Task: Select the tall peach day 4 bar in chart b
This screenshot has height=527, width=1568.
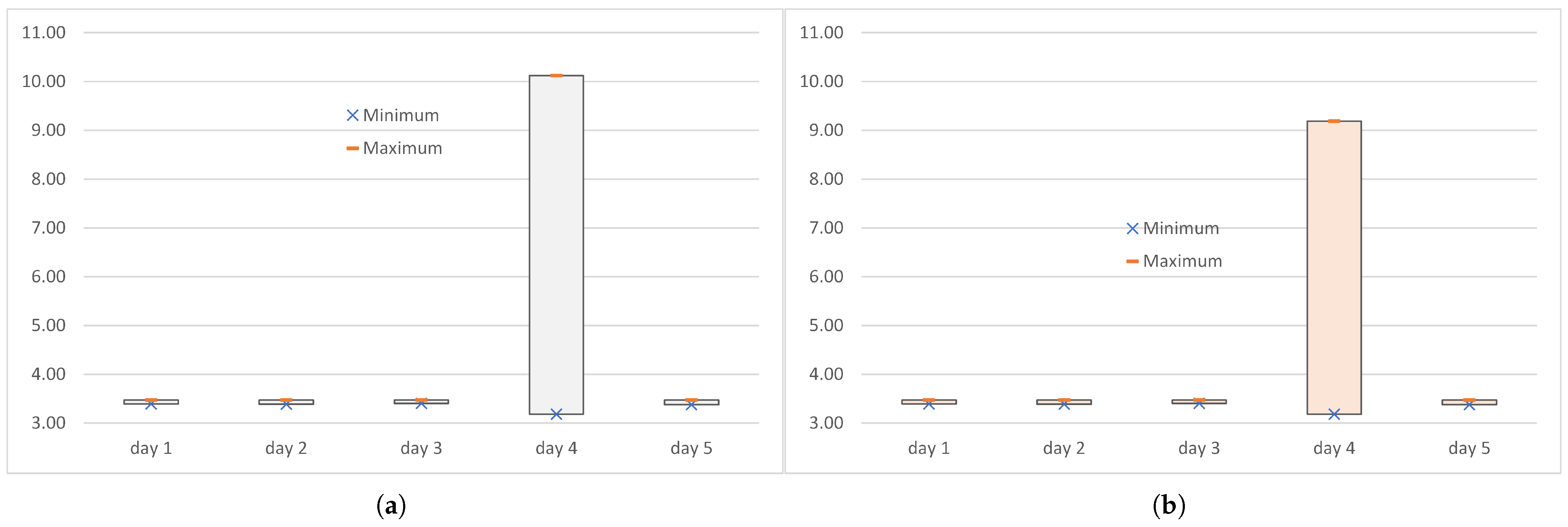Action: (x=1334, y=268)
